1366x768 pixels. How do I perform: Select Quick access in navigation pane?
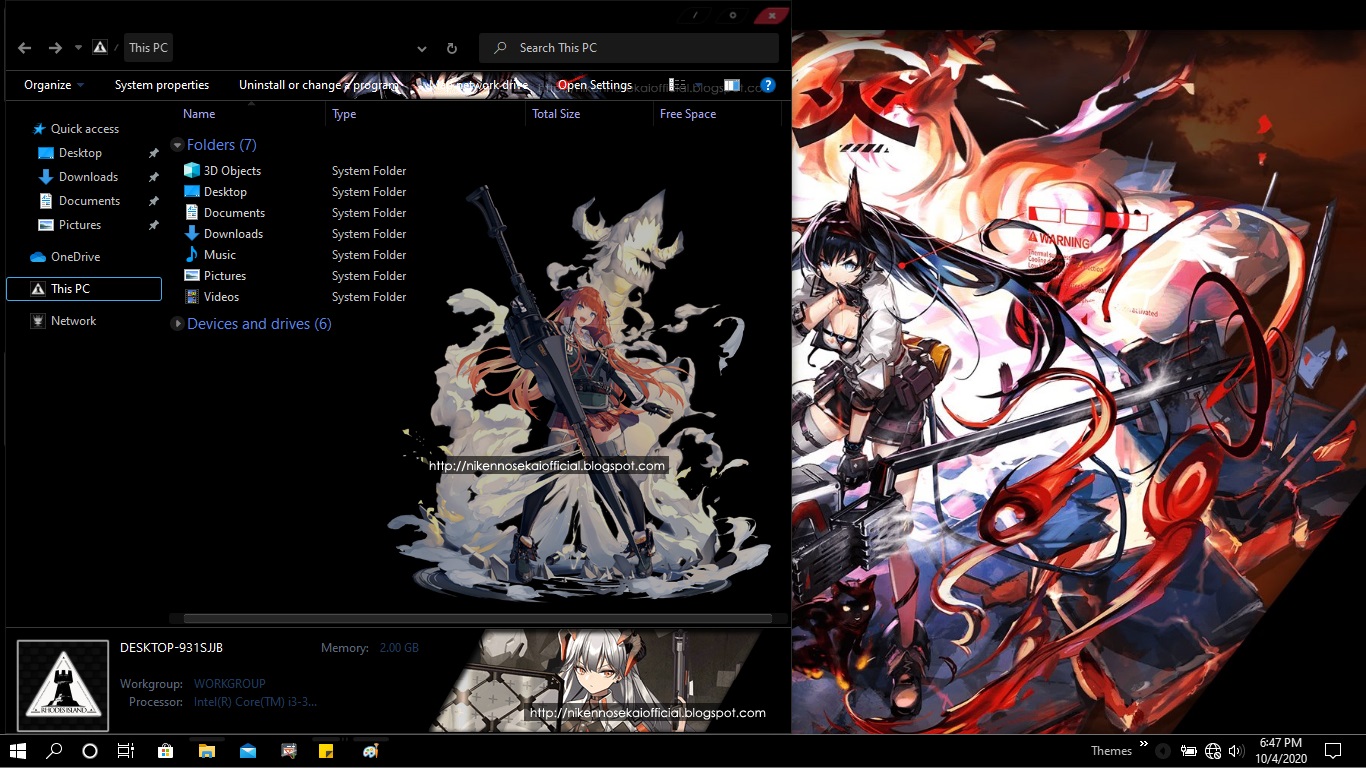click(x=84, y=129)
